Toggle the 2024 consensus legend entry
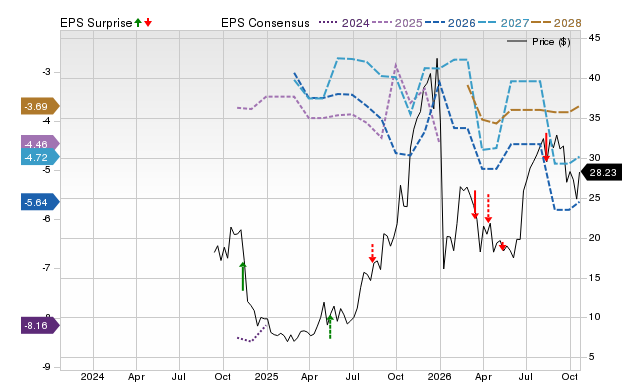The image size is (640, 382). (344, 23)
